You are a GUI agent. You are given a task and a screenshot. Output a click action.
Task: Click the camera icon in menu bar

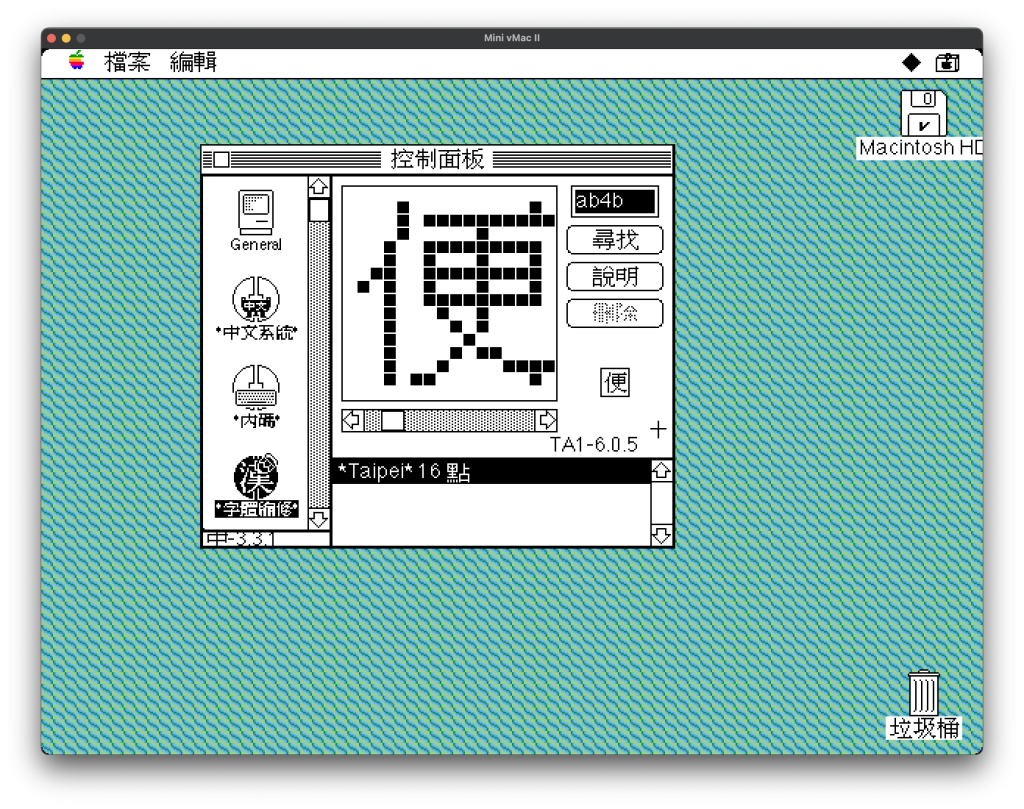[947, 63]
